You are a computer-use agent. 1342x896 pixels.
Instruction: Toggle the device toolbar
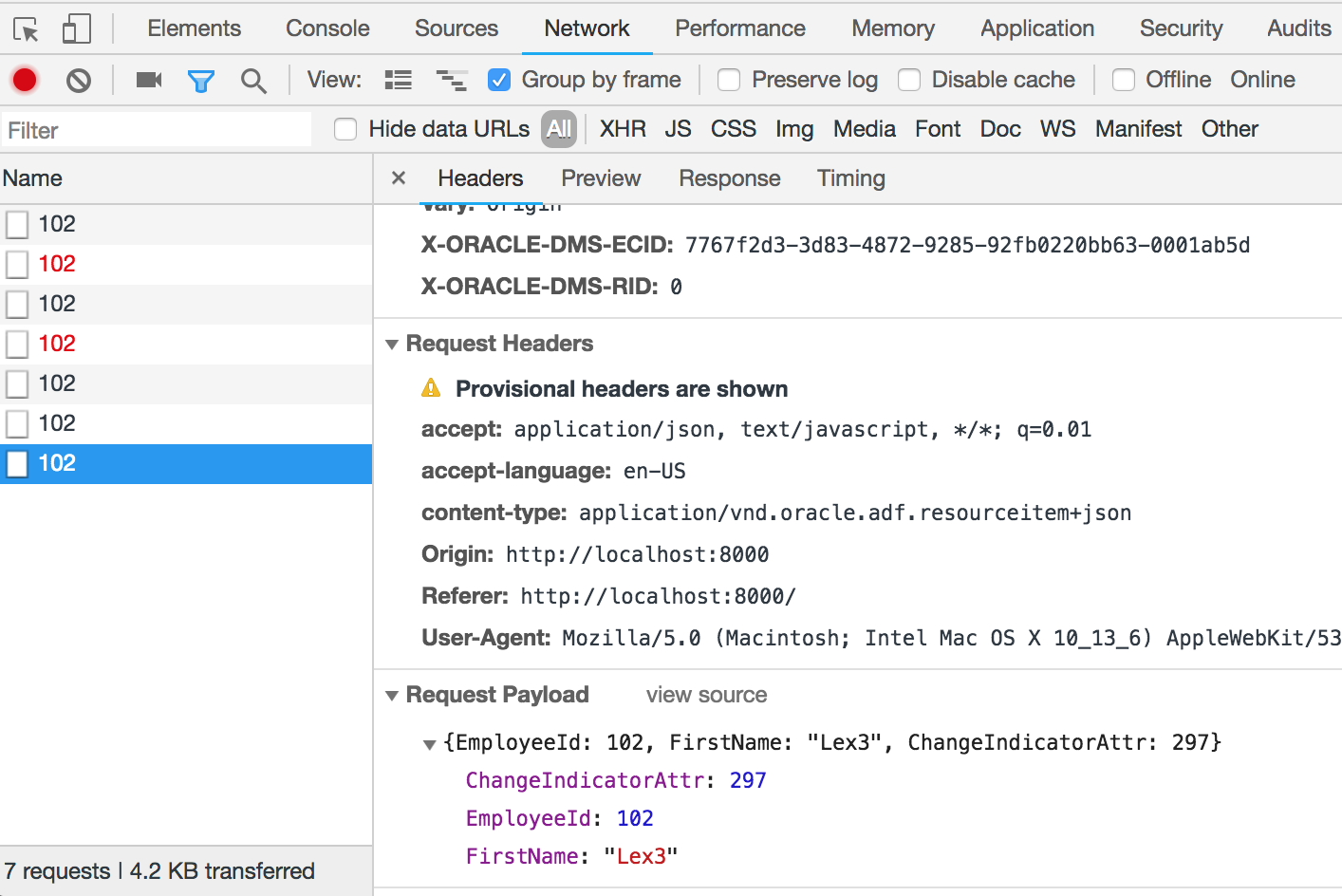point(76,28)
